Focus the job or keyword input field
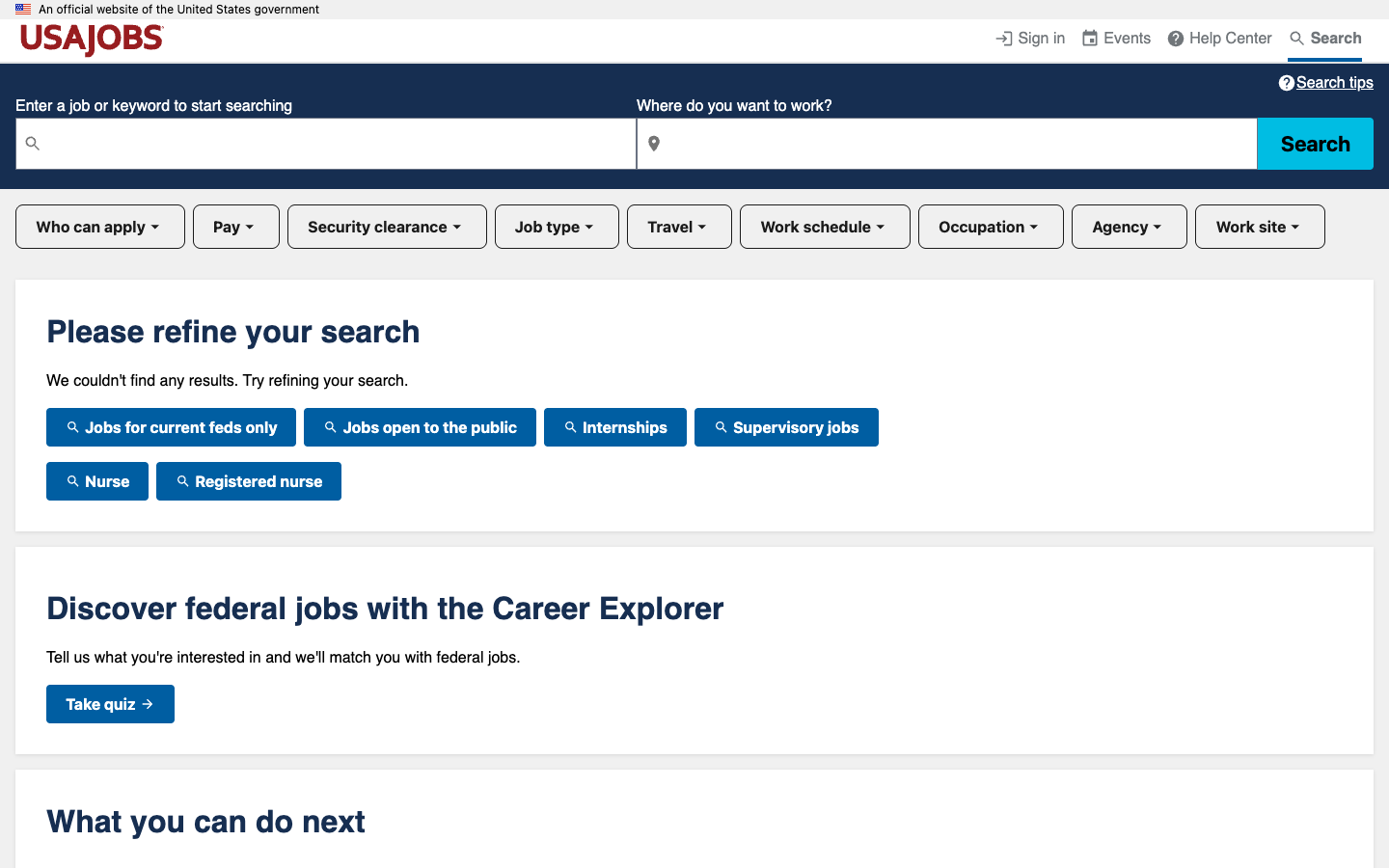Screen dimensions: 1389x868 click(x=326, y=144)
